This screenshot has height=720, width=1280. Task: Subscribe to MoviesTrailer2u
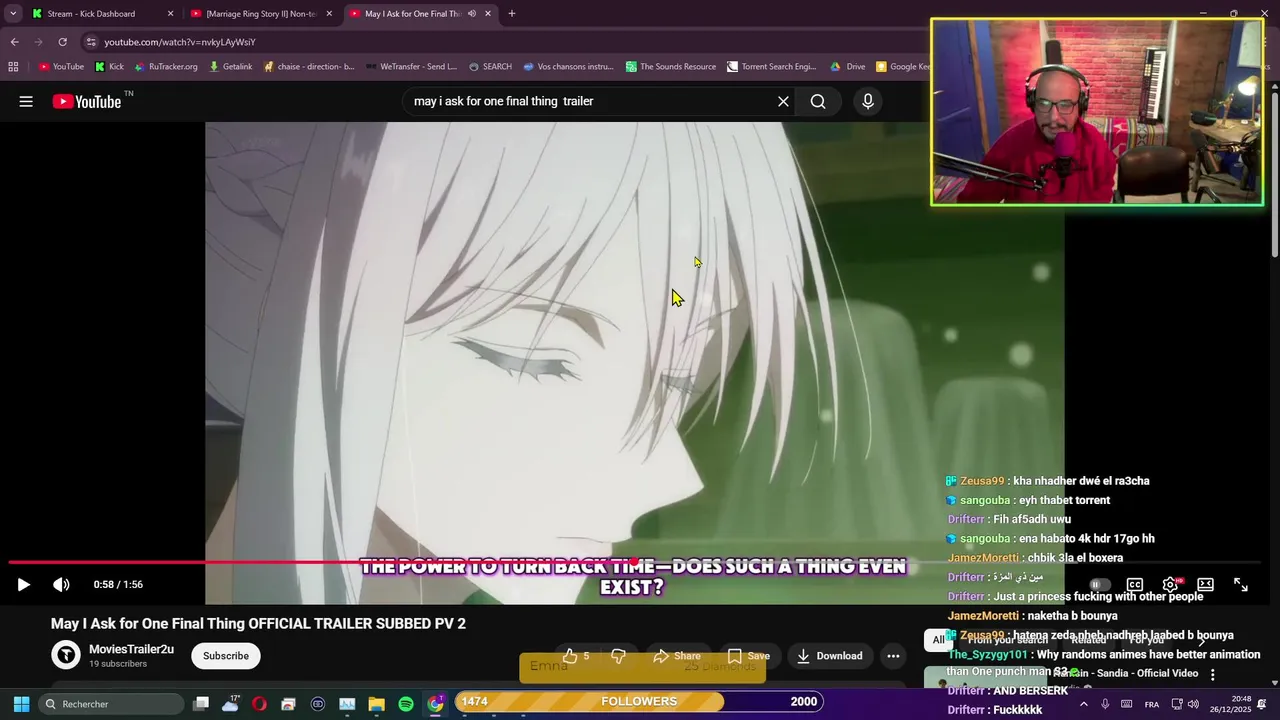[226, 656]
